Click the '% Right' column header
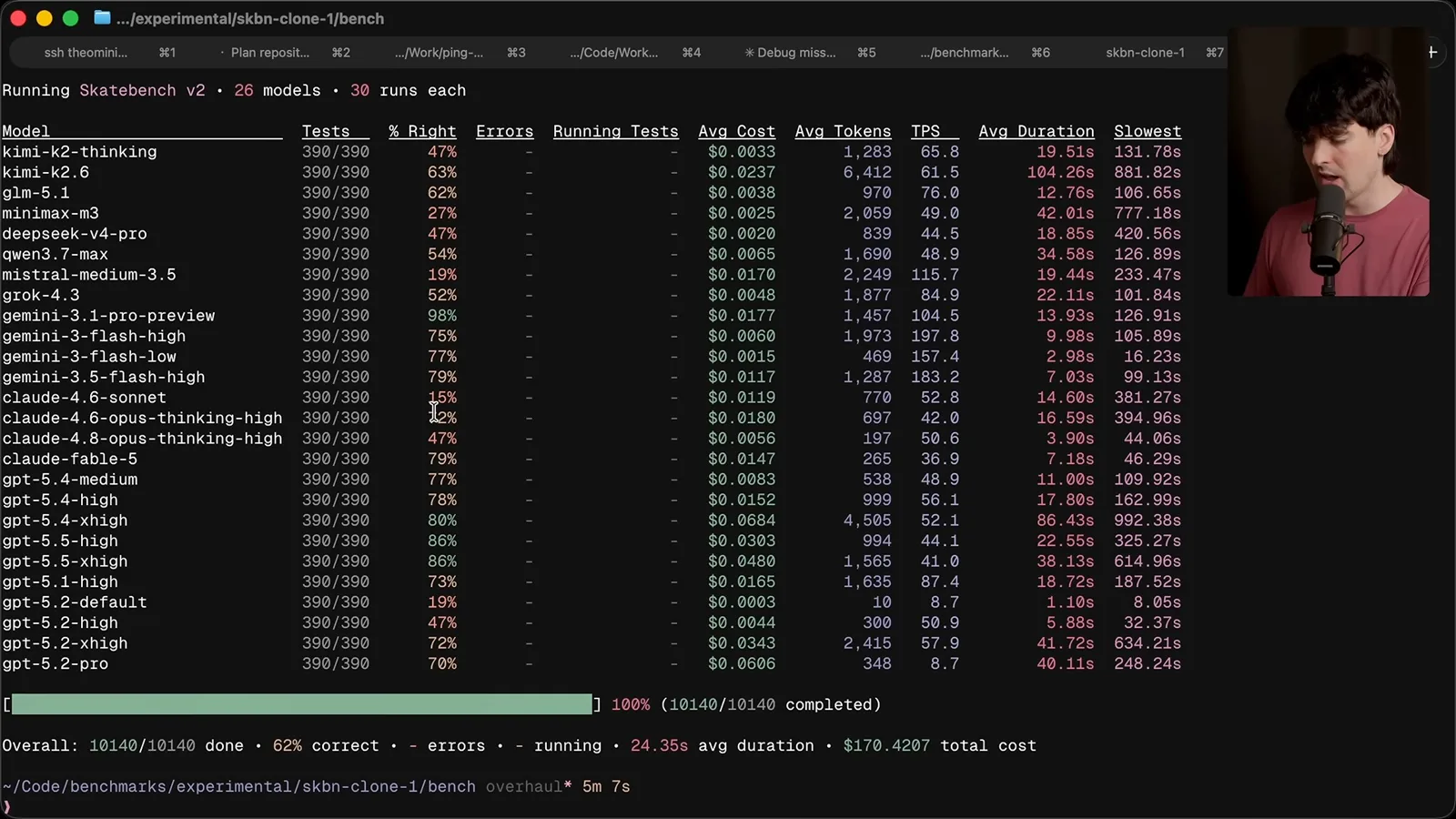The width and height of the screenshot is (1456, 819). (x=422, y=131)
